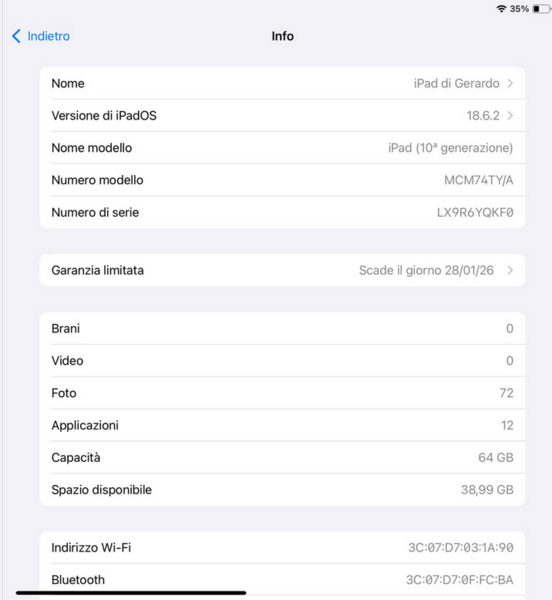Open the Nome row
This screenshot has width=552, height=600.
[282, 83]
